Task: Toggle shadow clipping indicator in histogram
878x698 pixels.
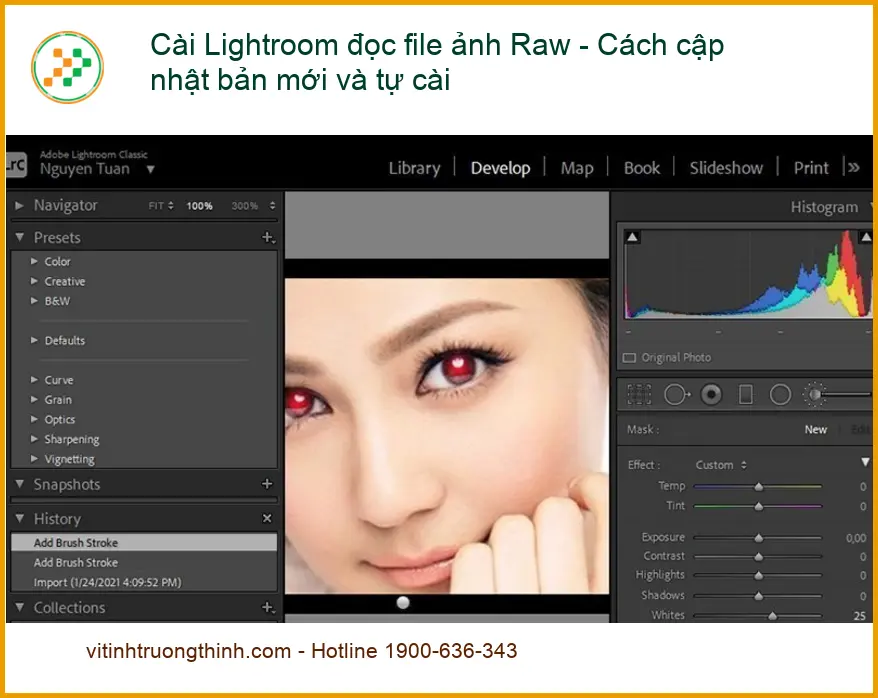Action: click(632, 237)
